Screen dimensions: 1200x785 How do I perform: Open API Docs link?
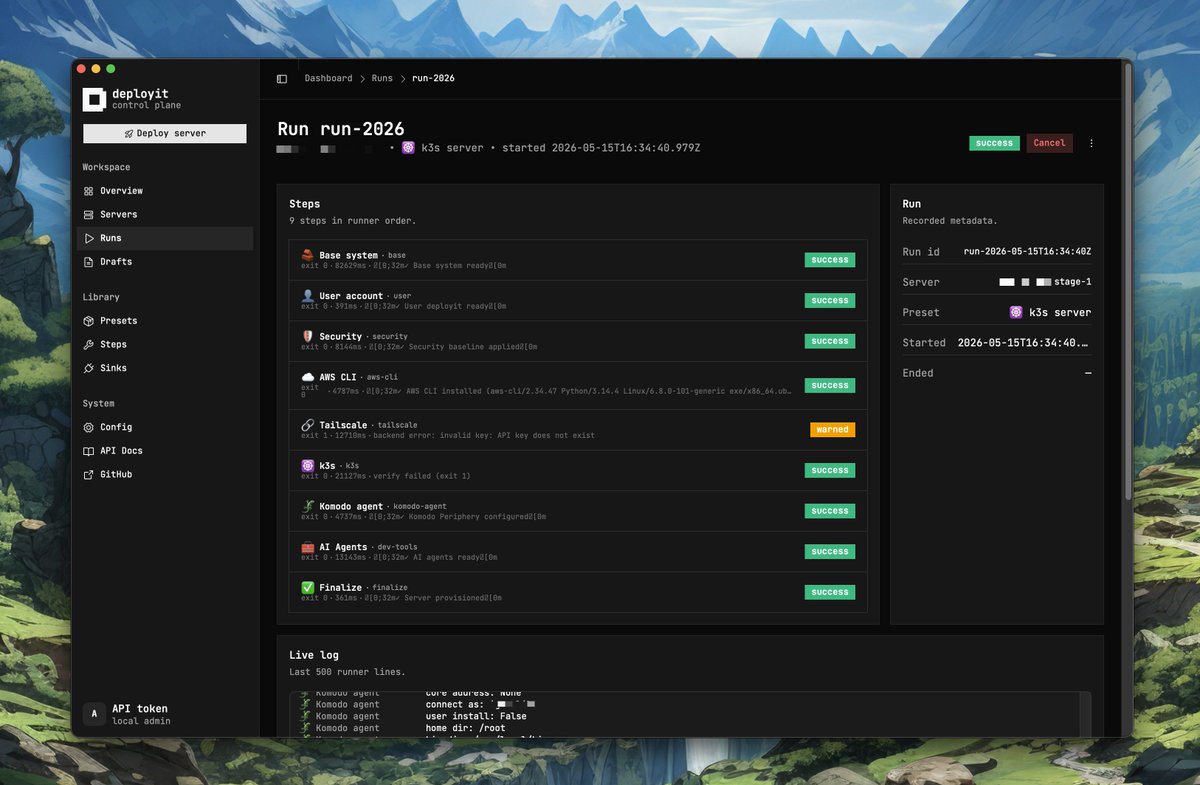coord(165,451)
